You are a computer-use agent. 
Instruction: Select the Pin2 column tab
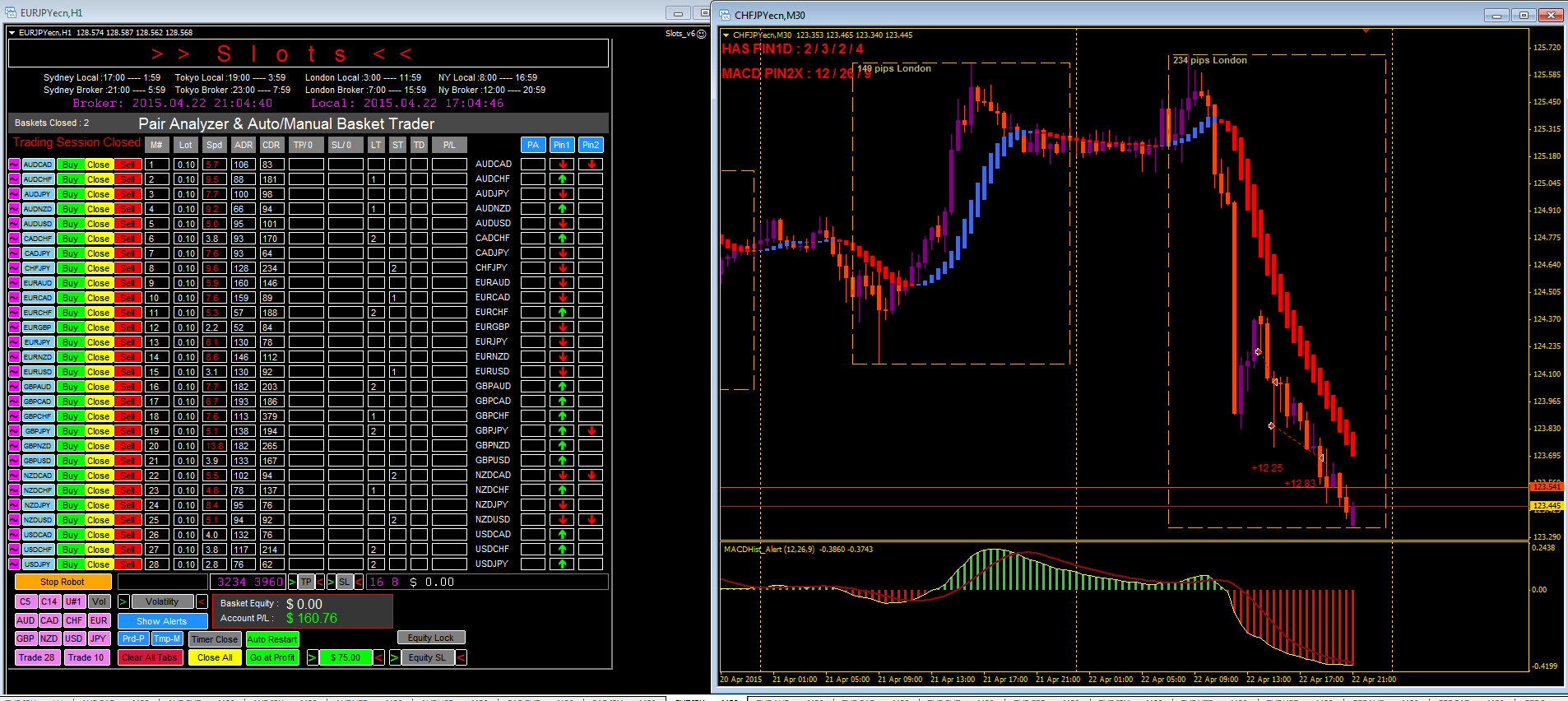[591, 145]
